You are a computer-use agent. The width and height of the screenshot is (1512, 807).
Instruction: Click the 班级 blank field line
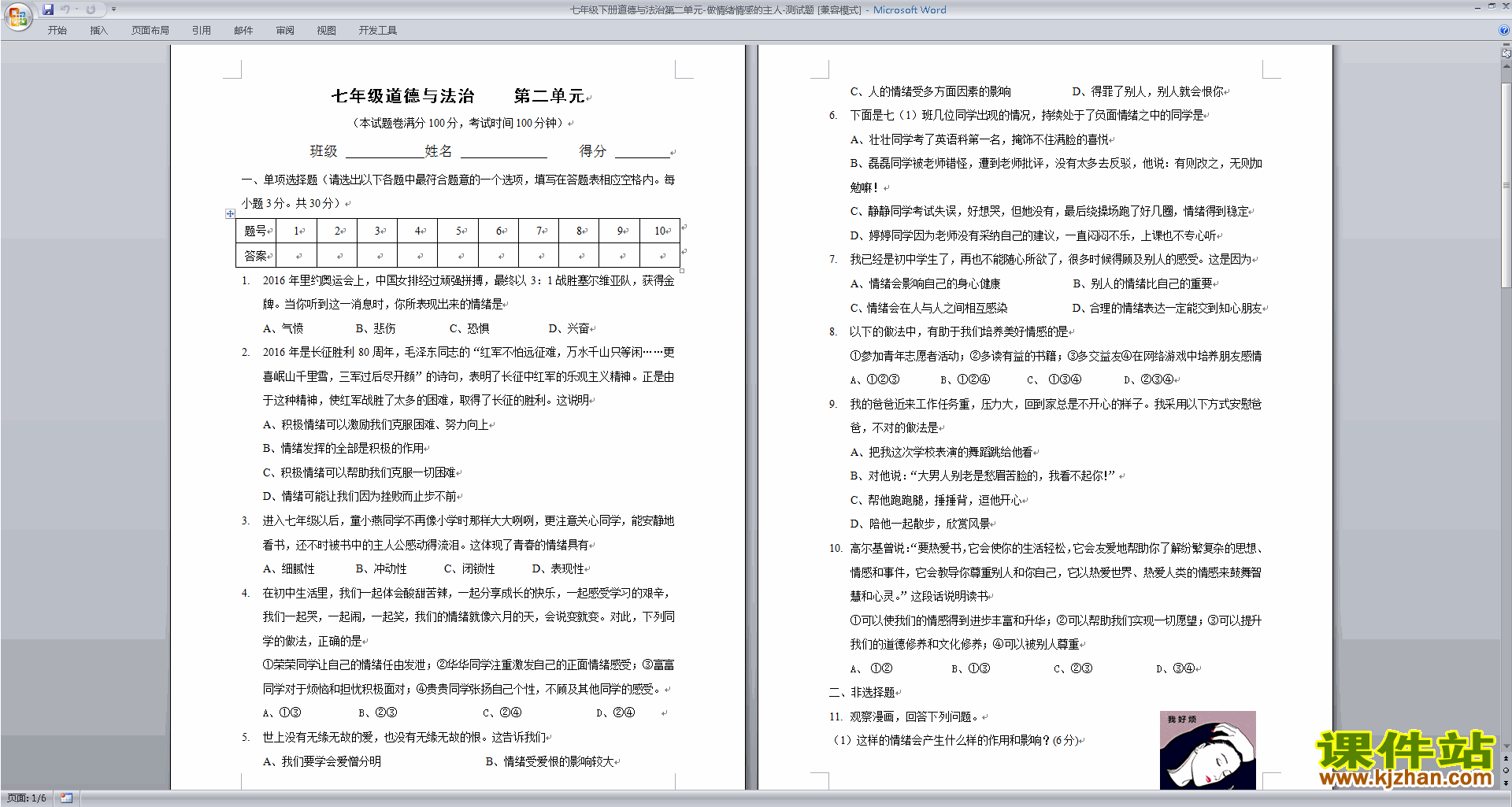click(384, 152)
